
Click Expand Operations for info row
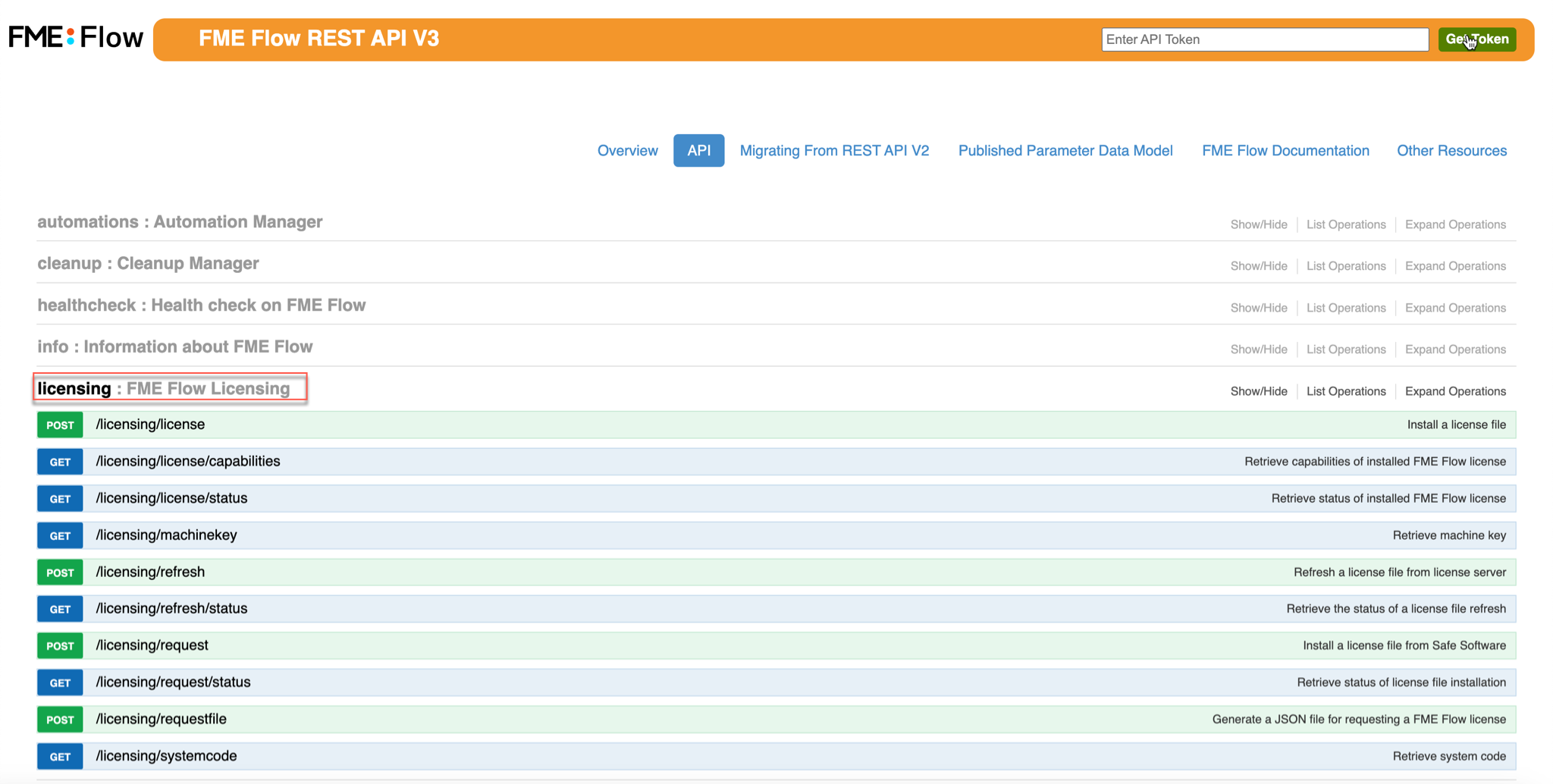tap(1455, 350)
